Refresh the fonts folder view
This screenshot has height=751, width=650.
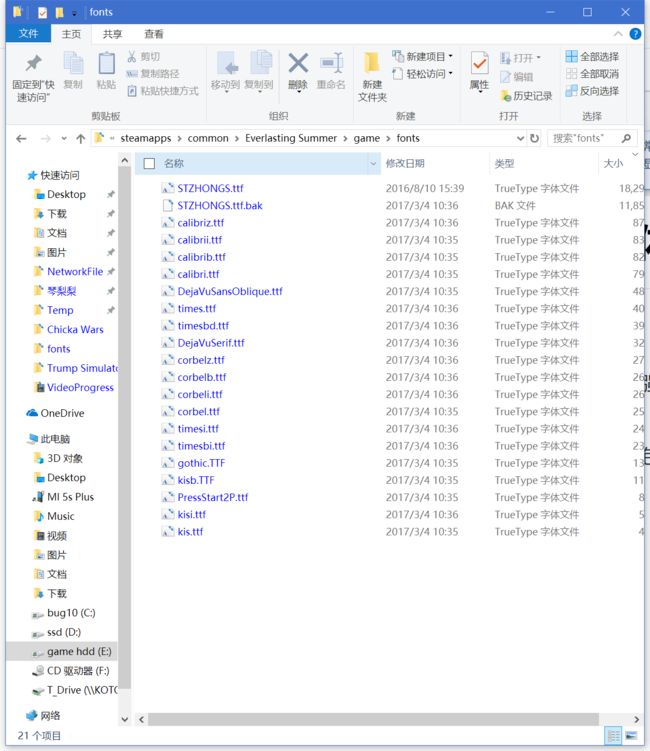tap(535, 138)
